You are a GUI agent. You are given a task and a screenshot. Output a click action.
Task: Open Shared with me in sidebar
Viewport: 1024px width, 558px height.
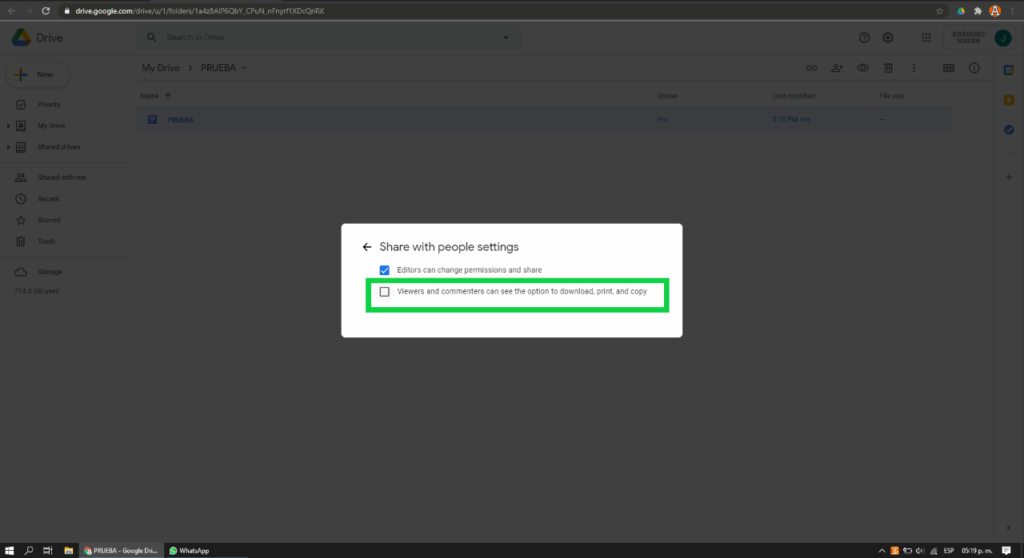62,178
